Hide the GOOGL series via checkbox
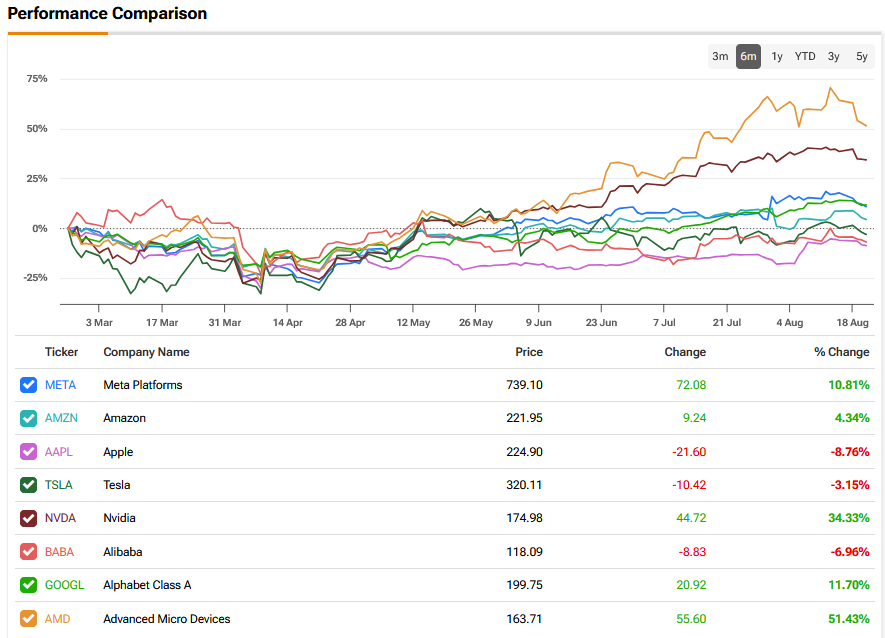885x638 pixels. [28, 585]
